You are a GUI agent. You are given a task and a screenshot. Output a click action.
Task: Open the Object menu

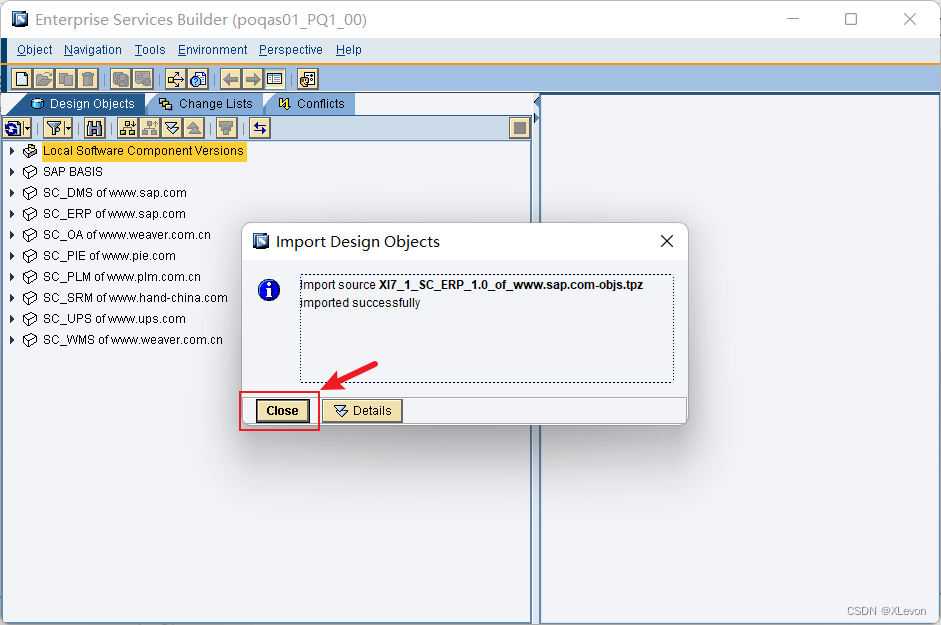tap(34, 50)
